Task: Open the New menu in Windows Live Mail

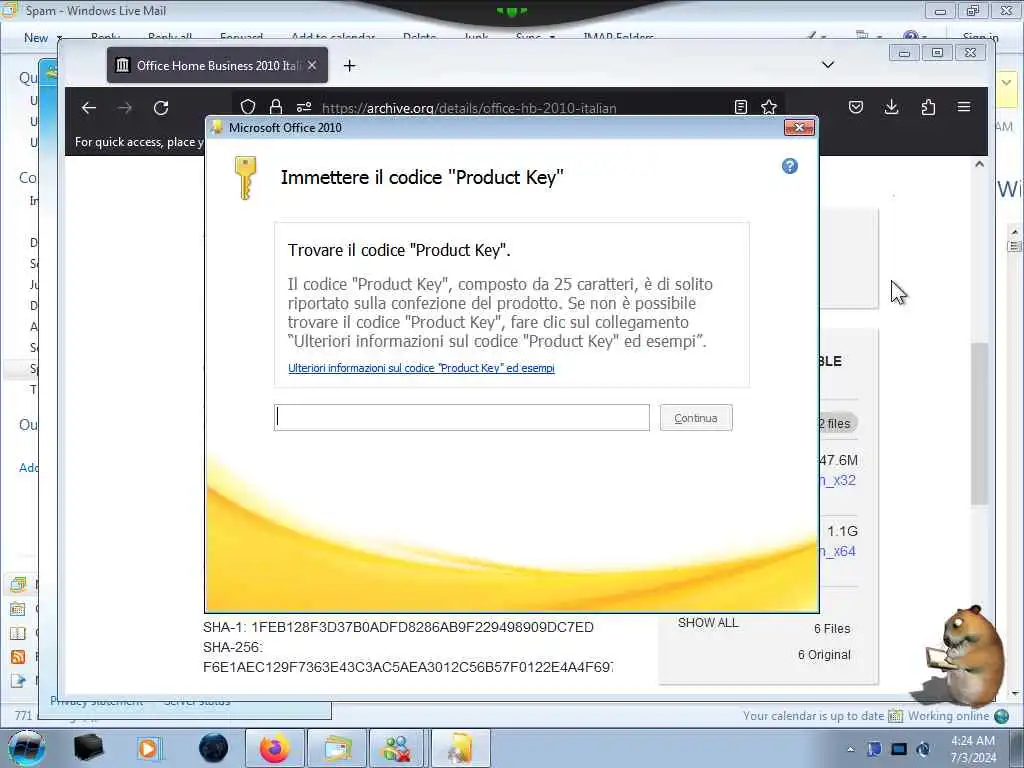Action: coord(42,38)
